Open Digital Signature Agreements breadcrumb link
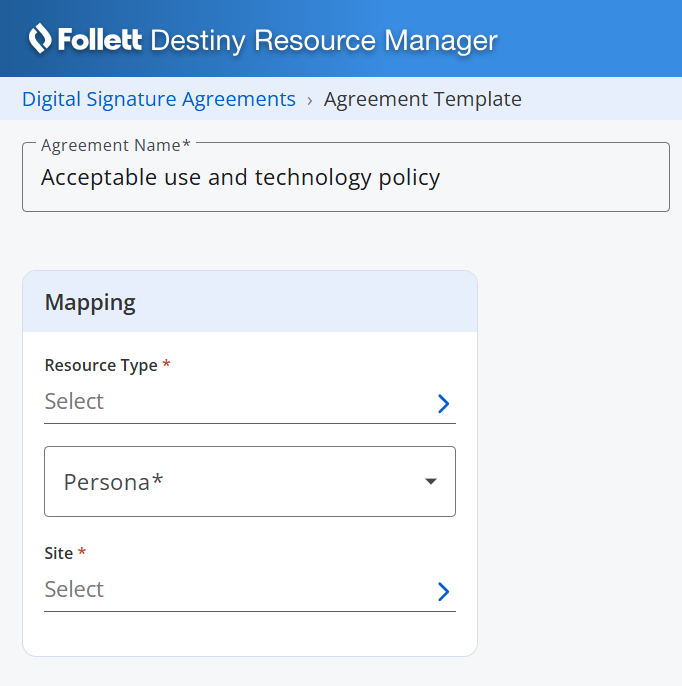Screen dimensions: 682x686 (159, 99)
